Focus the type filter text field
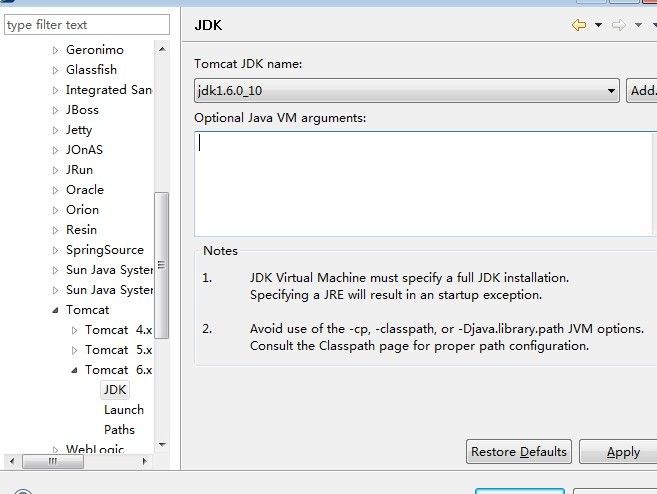 click(87, 25)
